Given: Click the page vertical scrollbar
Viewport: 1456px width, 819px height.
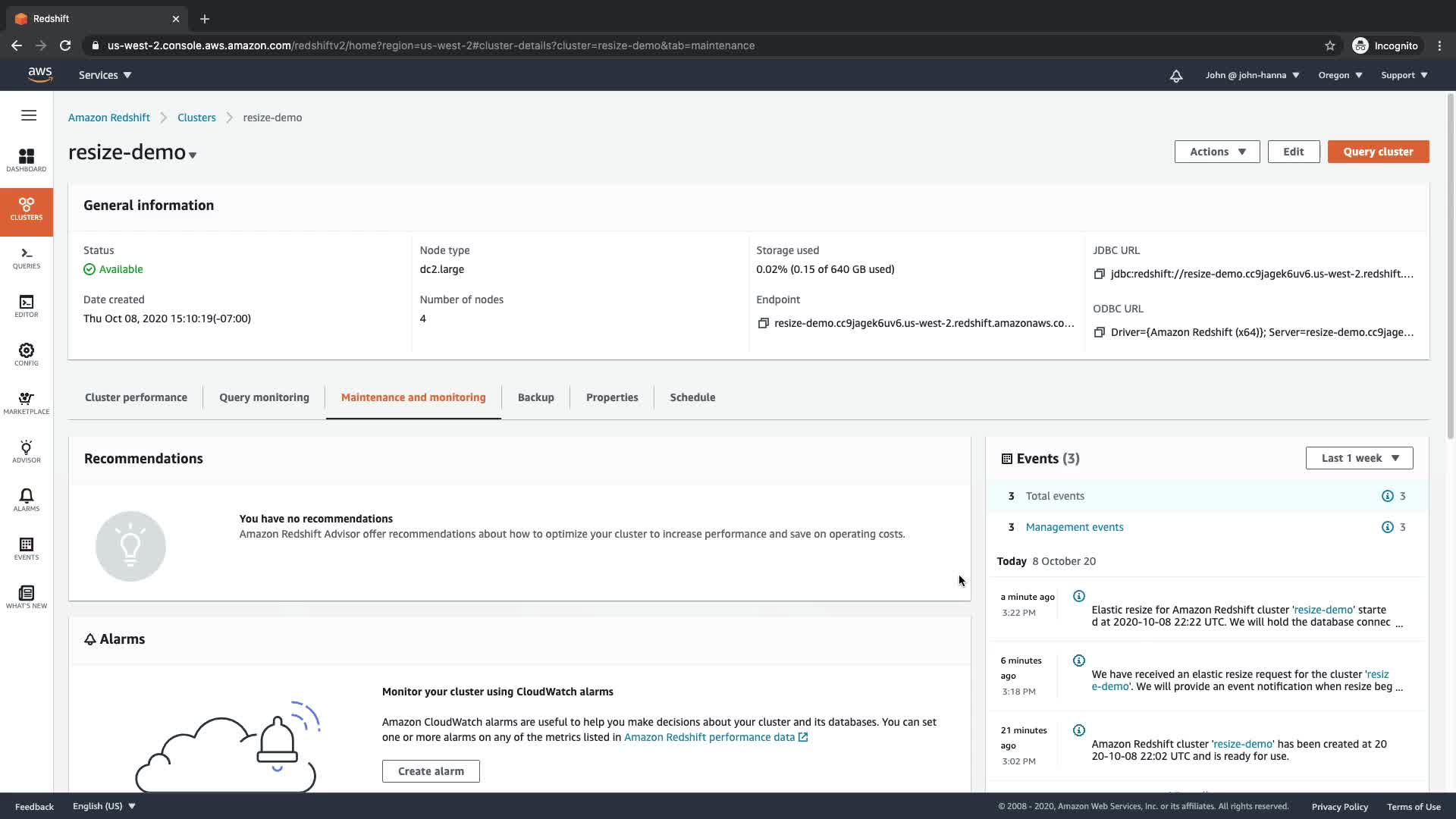Looking at the screenshot, I should click(1450, 265).
